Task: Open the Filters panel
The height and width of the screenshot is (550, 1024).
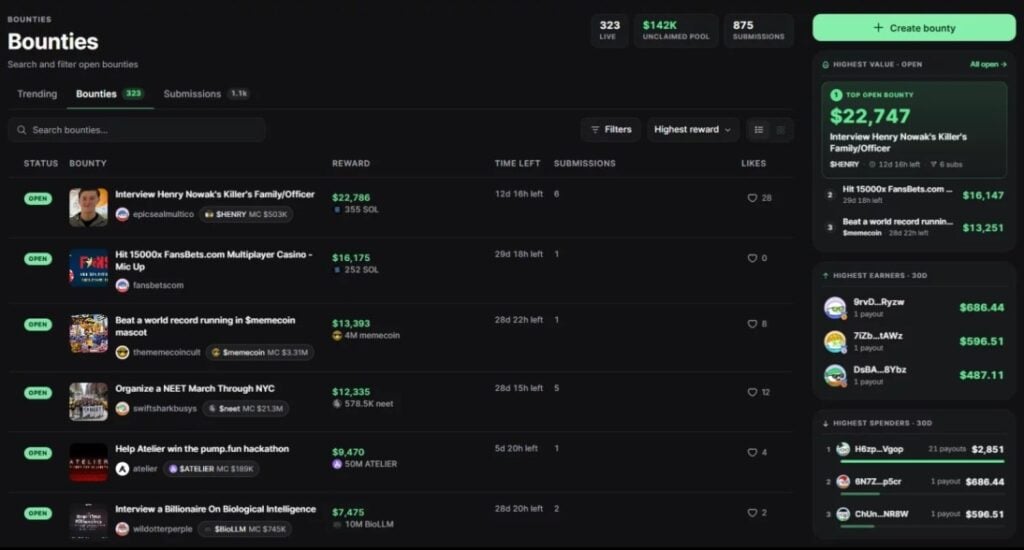Action: tap(611, 129)
